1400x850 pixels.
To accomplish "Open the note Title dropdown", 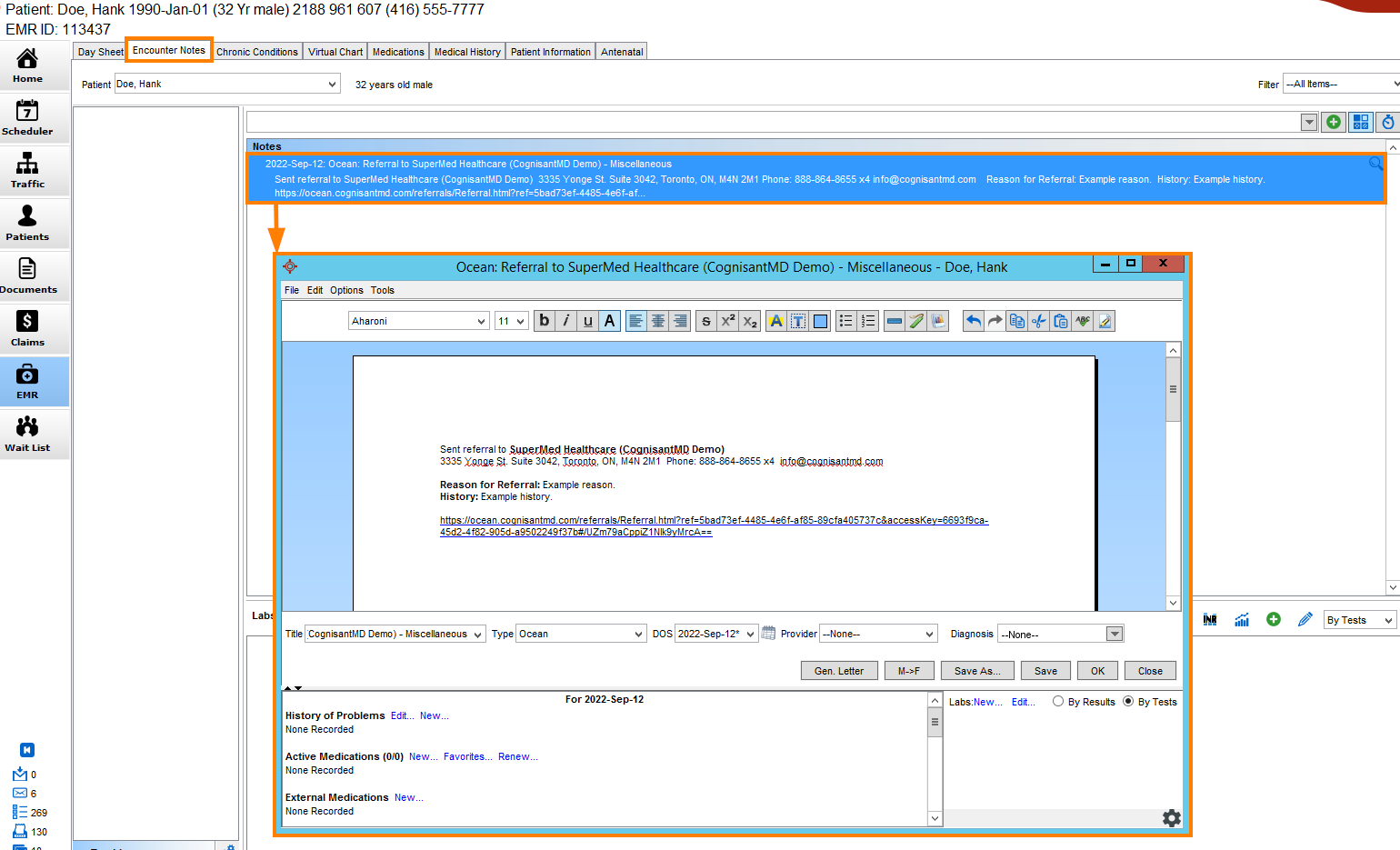I will pyautogui.click(x=395, y=634).
